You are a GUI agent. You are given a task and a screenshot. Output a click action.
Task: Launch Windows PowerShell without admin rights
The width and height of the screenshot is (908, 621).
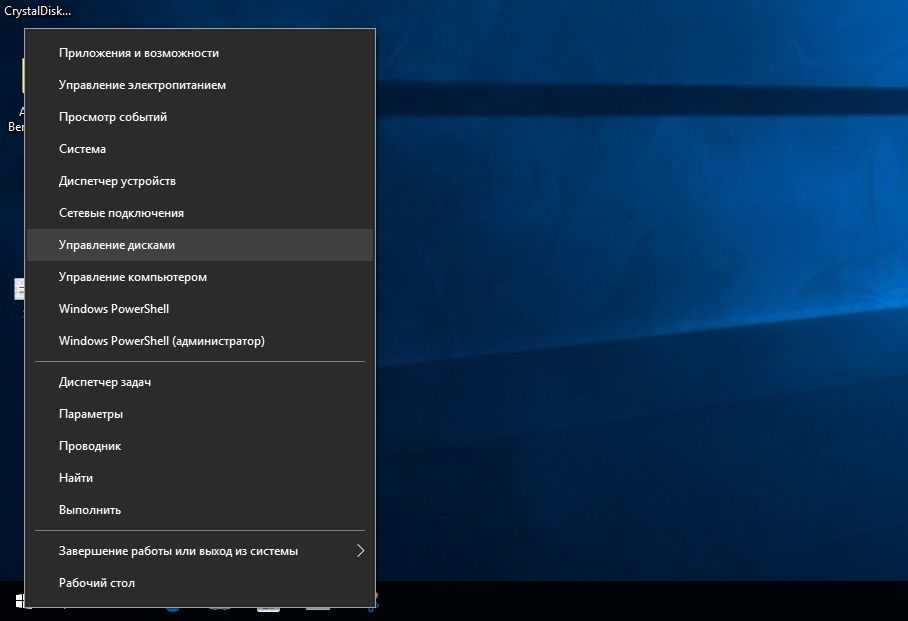(114, 309)
